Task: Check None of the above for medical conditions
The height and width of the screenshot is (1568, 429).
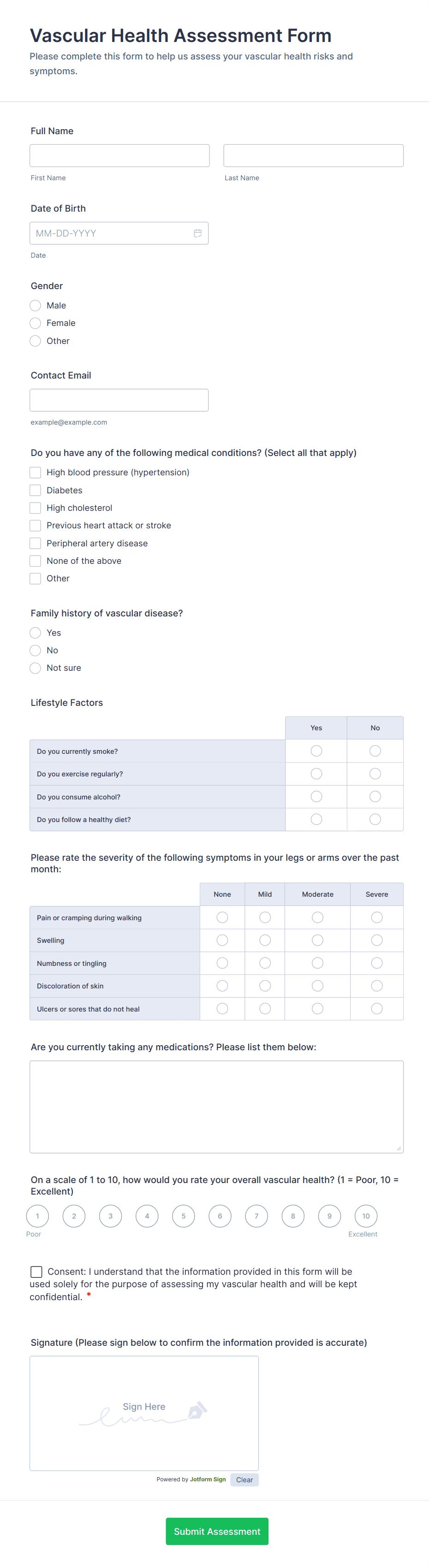Action: pos(36,561)
